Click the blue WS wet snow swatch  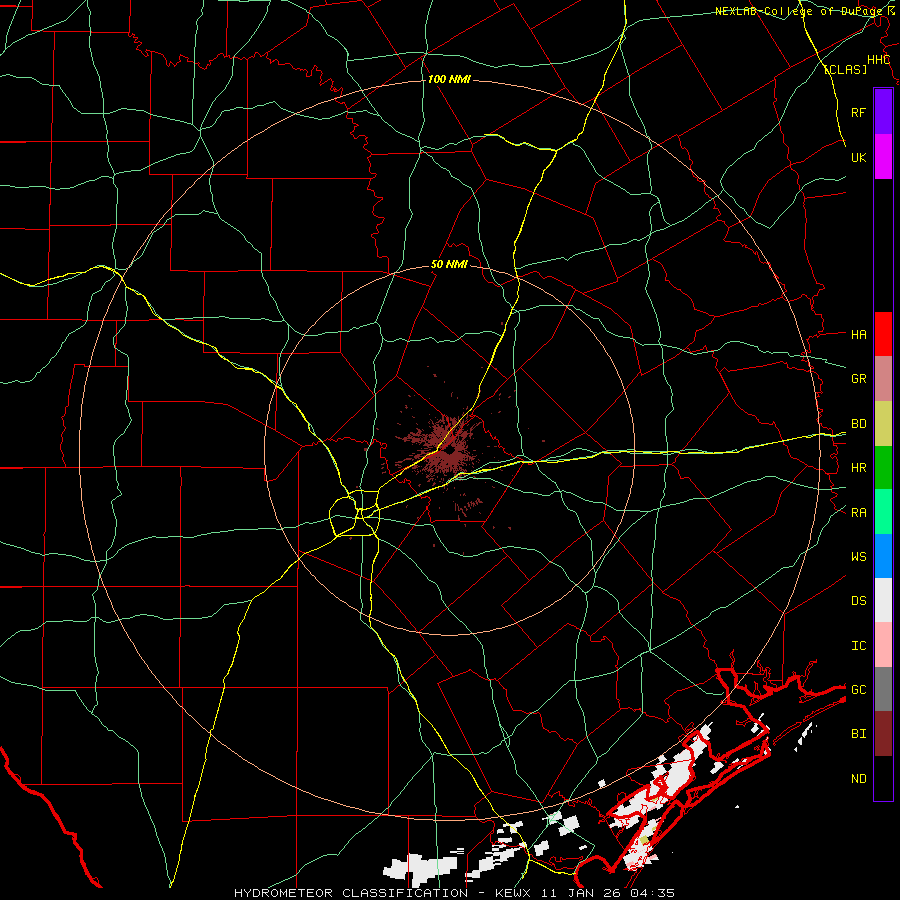[883, 556]
